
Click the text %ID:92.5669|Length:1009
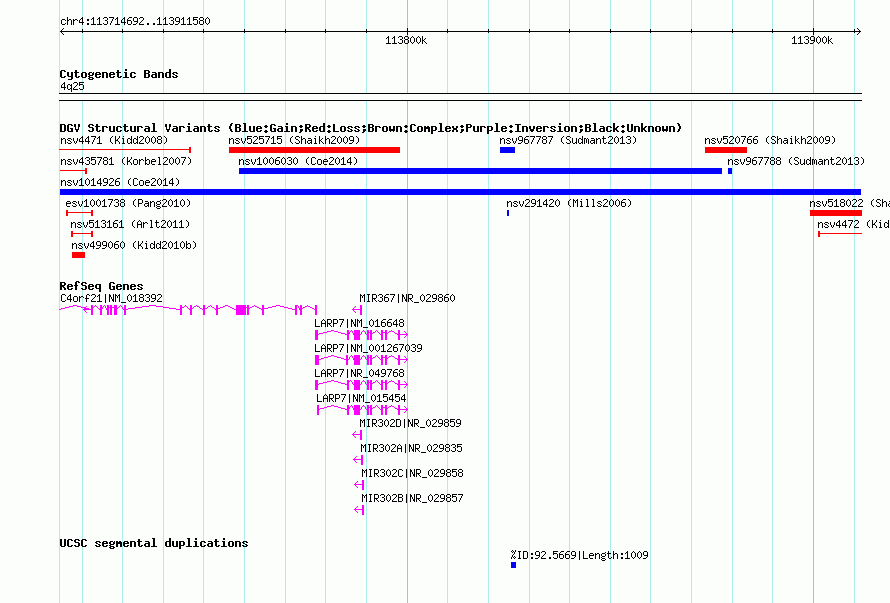[x=579, y=555]
